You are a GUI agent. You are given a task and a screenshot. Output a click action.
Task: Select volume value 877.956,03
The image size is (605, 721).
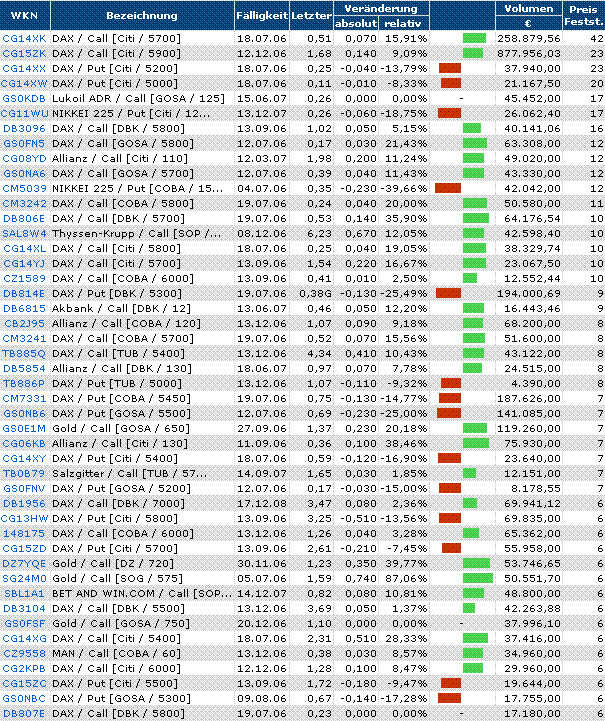coord(529,53)
